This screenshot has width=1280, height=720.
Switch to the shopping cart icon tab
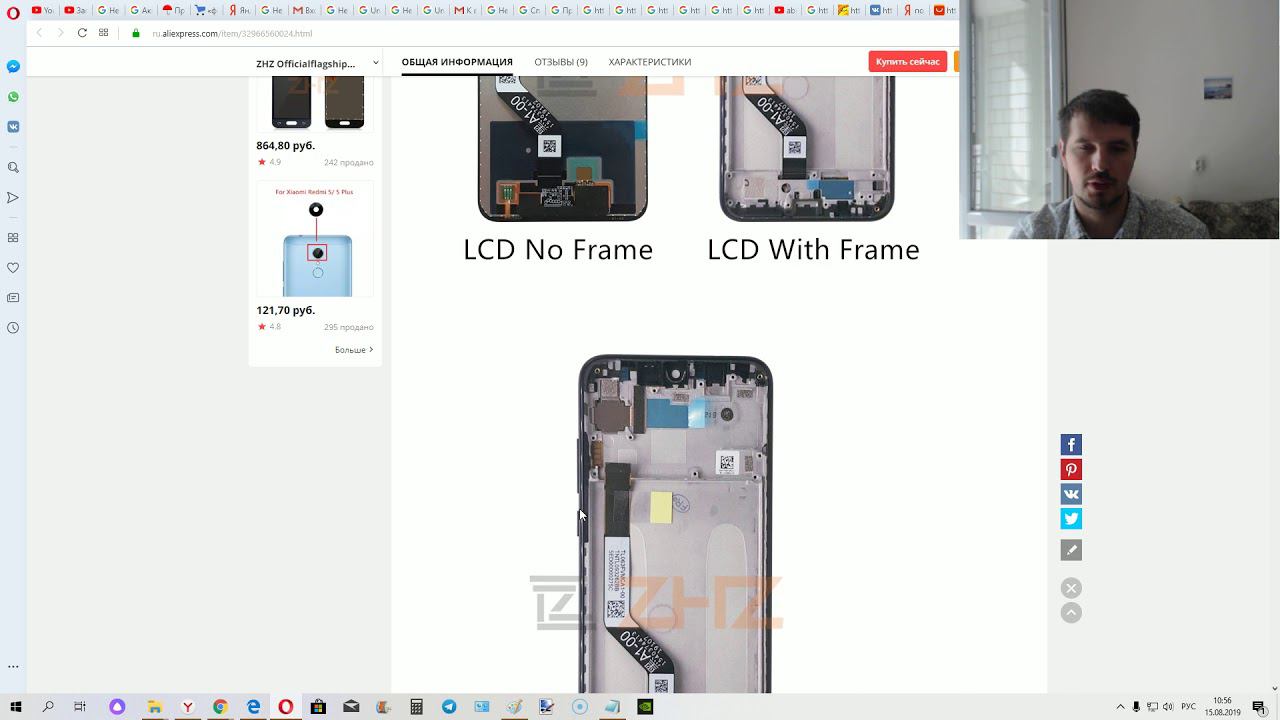pos(206,10)
